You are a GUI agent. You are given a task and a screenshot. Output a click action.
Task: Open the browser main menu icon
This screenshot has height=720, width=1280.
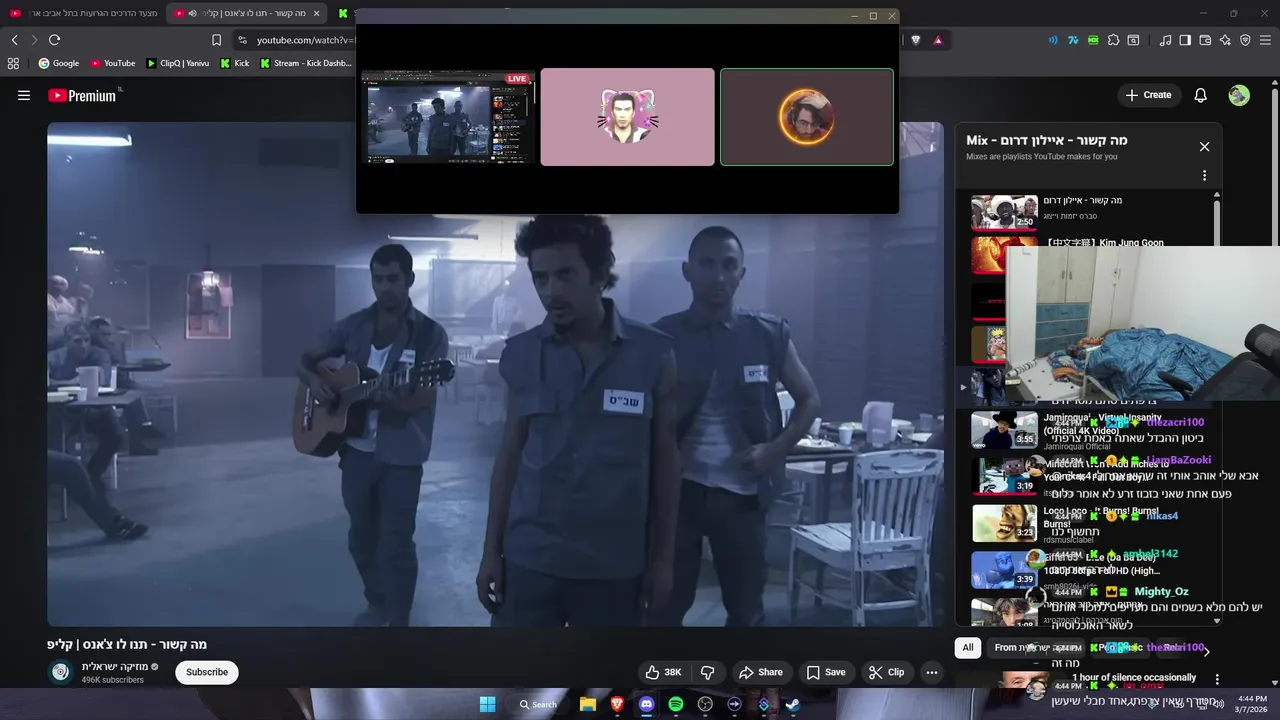click(x=1266, y=40)
